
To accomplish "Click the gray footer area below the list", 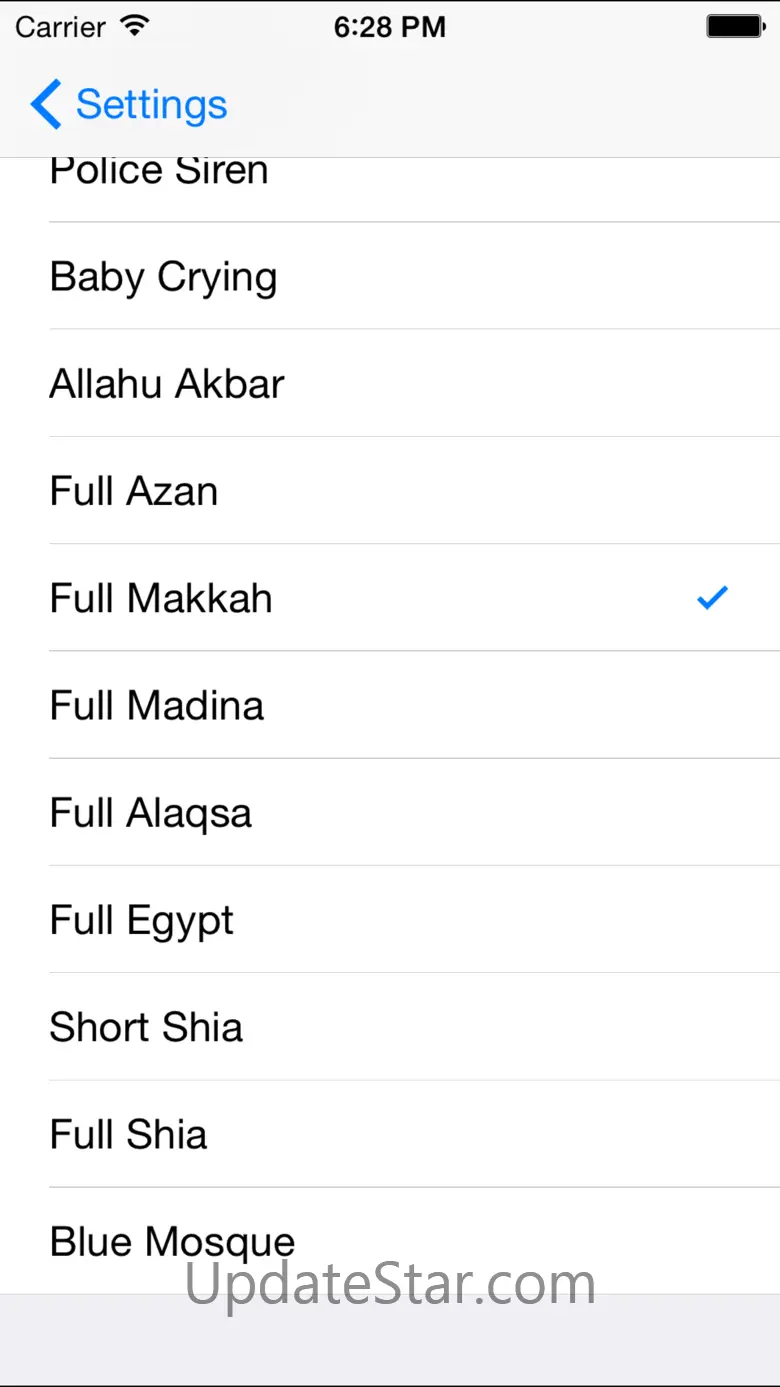I will (390, 1345).
